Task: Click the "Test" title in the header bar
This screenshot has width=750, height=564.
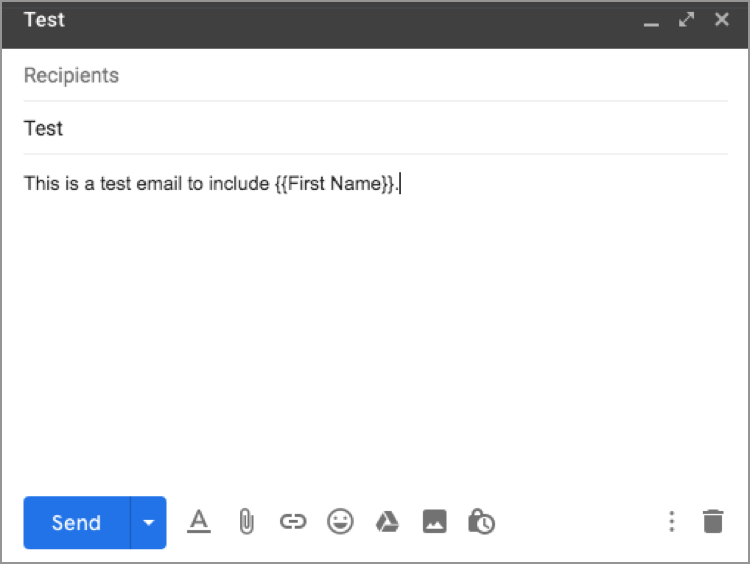Action: pos(44,20)
